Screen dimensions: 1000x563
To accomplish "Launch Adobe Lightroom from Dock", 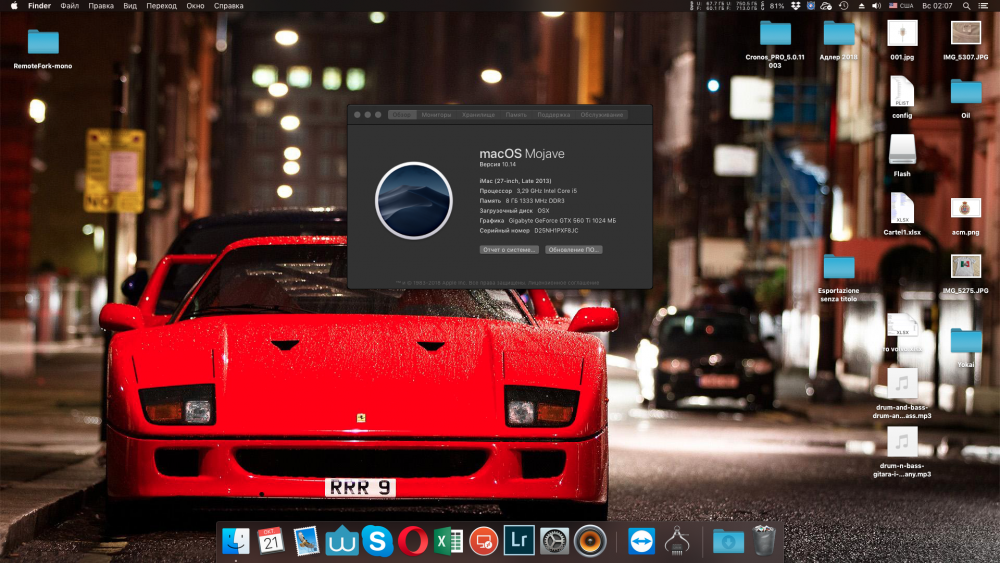I will tap(519, 541).
